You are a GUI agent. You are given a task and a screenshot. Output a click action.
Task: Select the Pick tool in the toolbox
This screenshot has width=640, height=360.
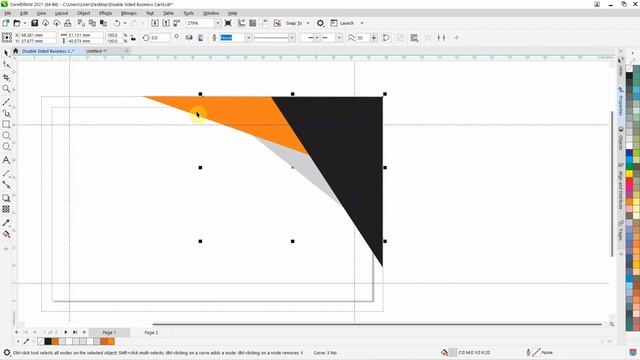pyautogui.click(x=6, y=53)
